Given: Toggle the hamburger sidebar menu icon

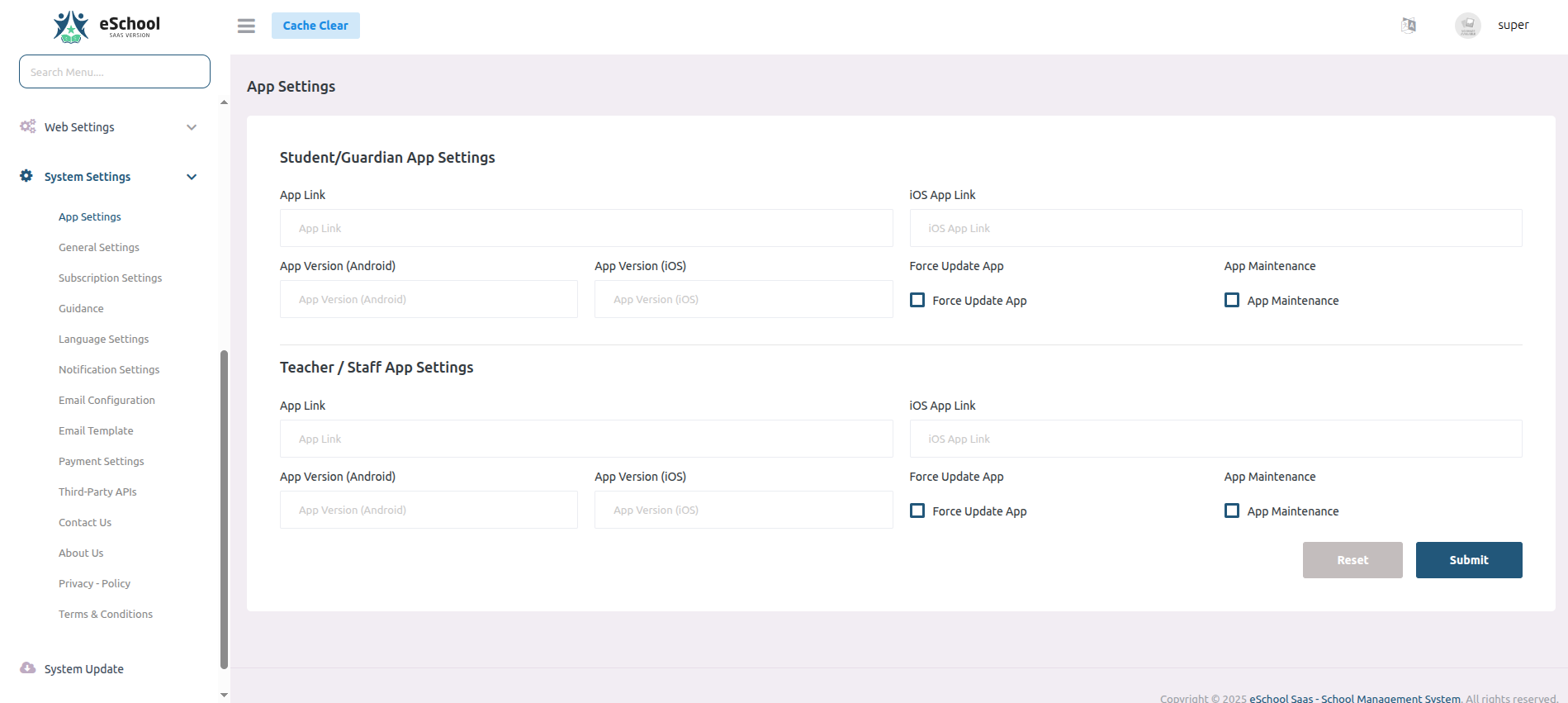Looking at the screenshot, I should 246,26.
